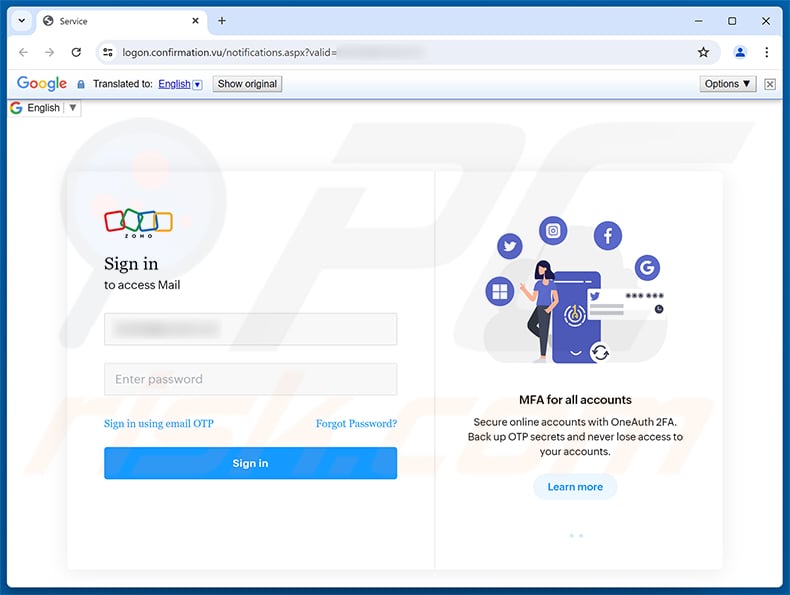Click the Zoho logo
The height and width of the screenshot is (595, 790).
(139, 223)
